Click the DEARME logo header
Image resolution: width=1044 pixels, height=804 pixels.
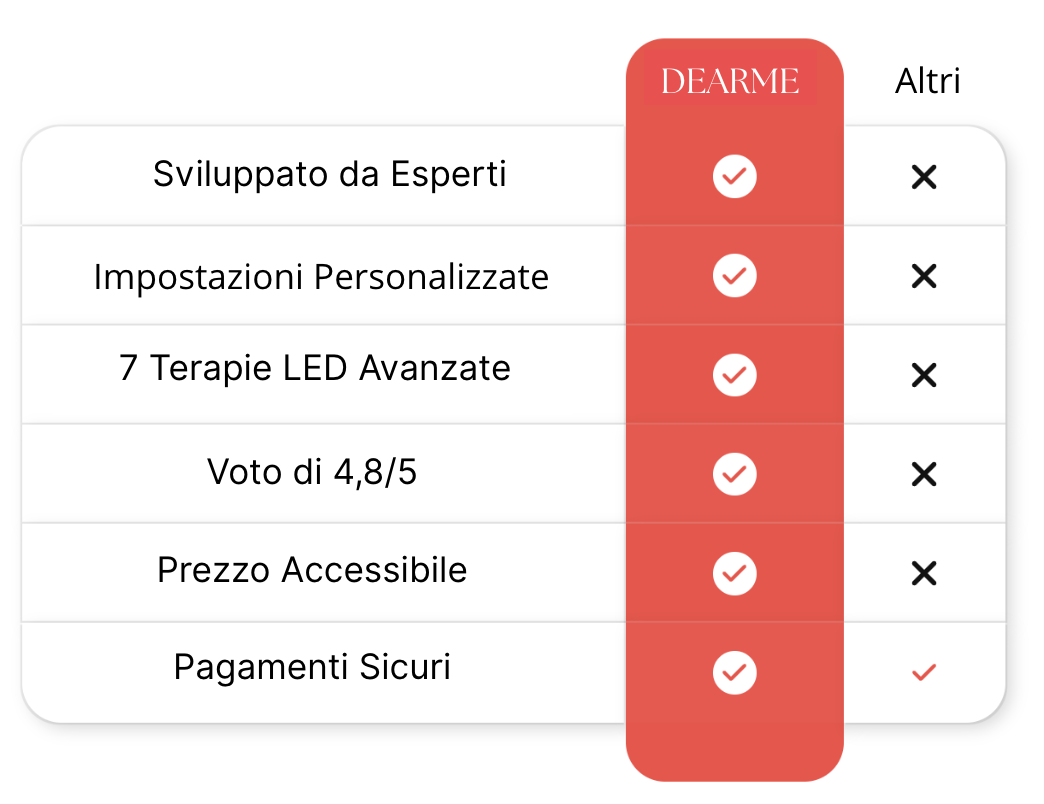point(730,81)
